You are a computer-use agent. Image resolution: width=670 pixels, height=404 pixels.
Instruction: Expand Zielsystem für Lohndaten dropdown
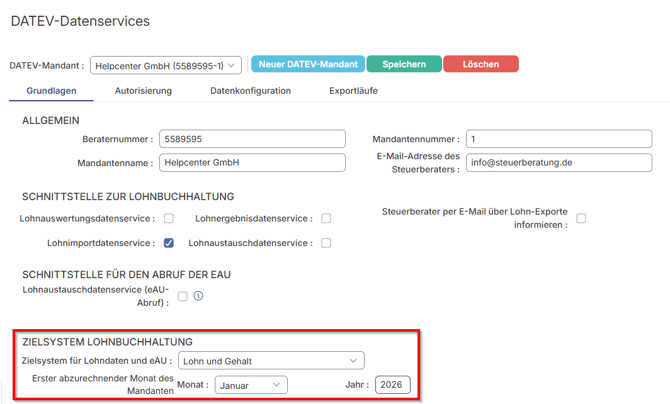tap(271, 360)
